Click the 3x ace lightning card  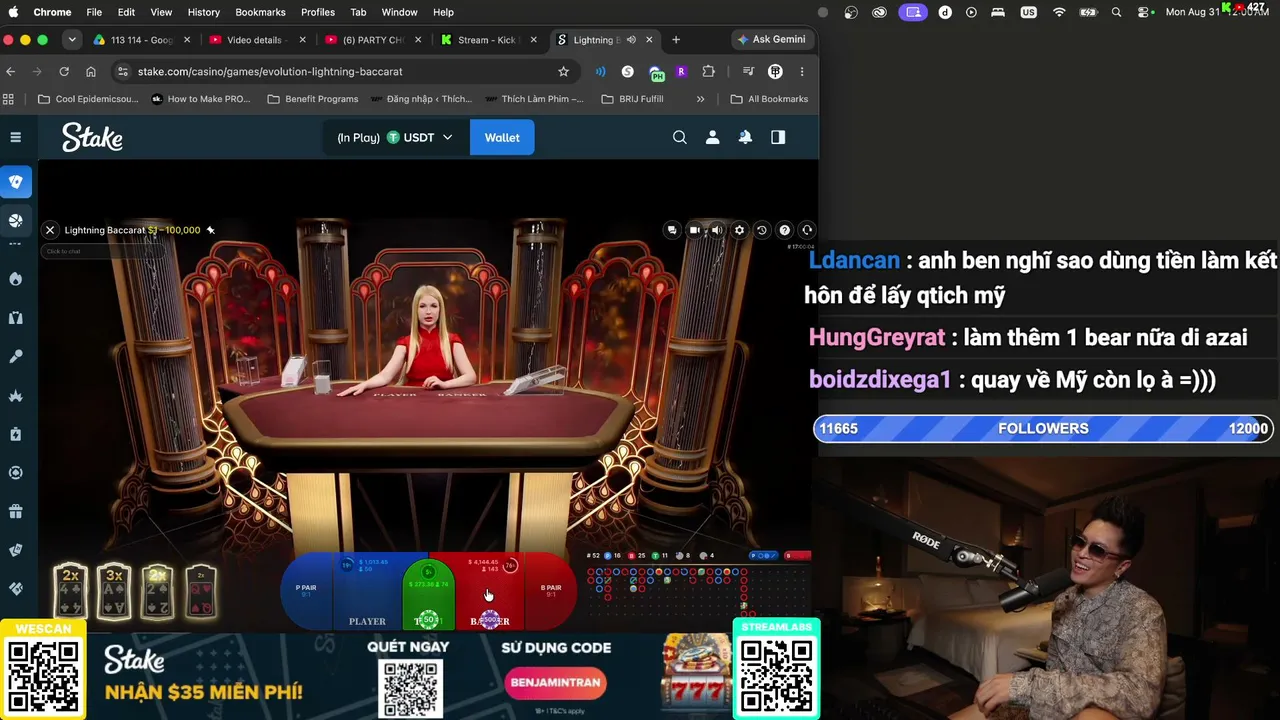click(114, 591)
